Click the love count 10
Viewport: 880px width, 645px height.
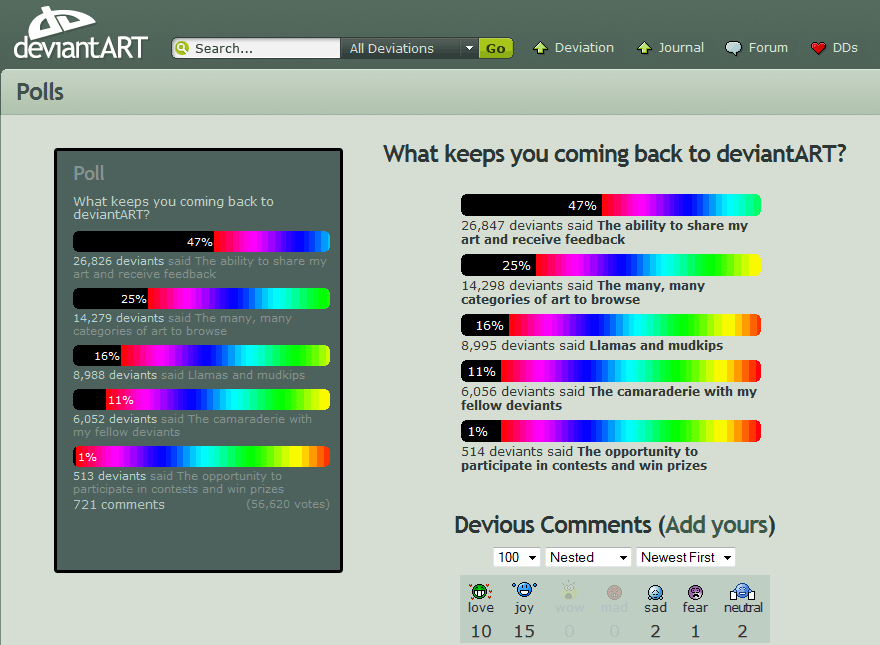[x=481, y=632]
